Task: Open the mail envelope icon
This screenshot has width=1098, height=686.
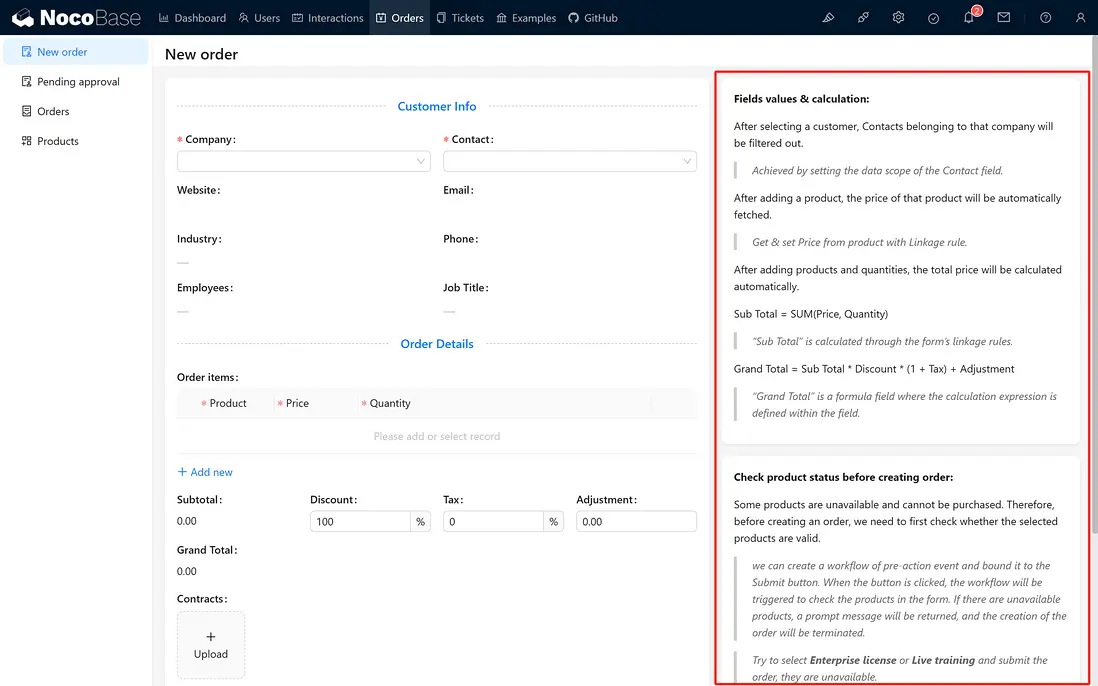Action: tap(1003, 18)
